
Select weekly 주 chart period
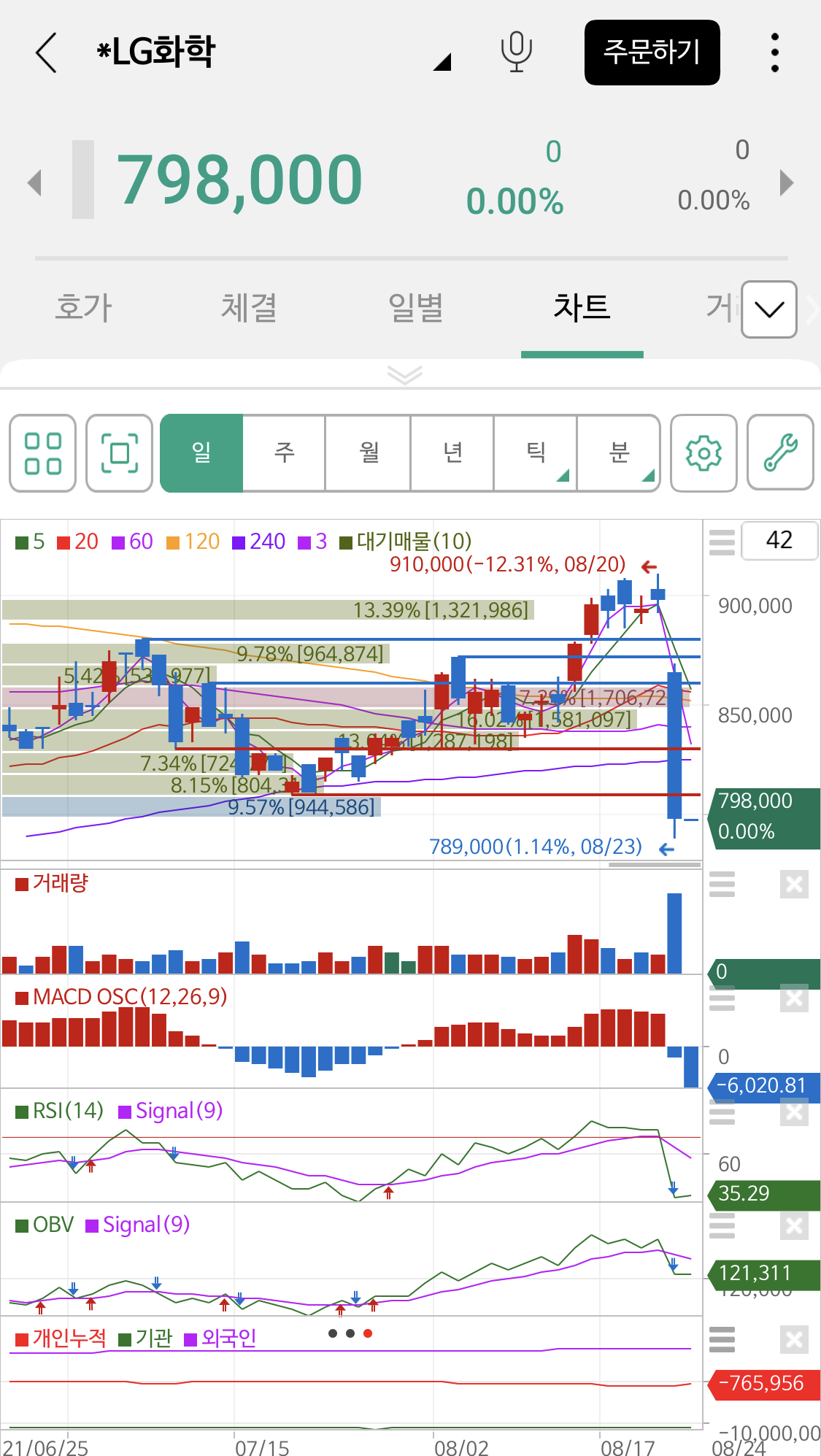tap(284, 453)
